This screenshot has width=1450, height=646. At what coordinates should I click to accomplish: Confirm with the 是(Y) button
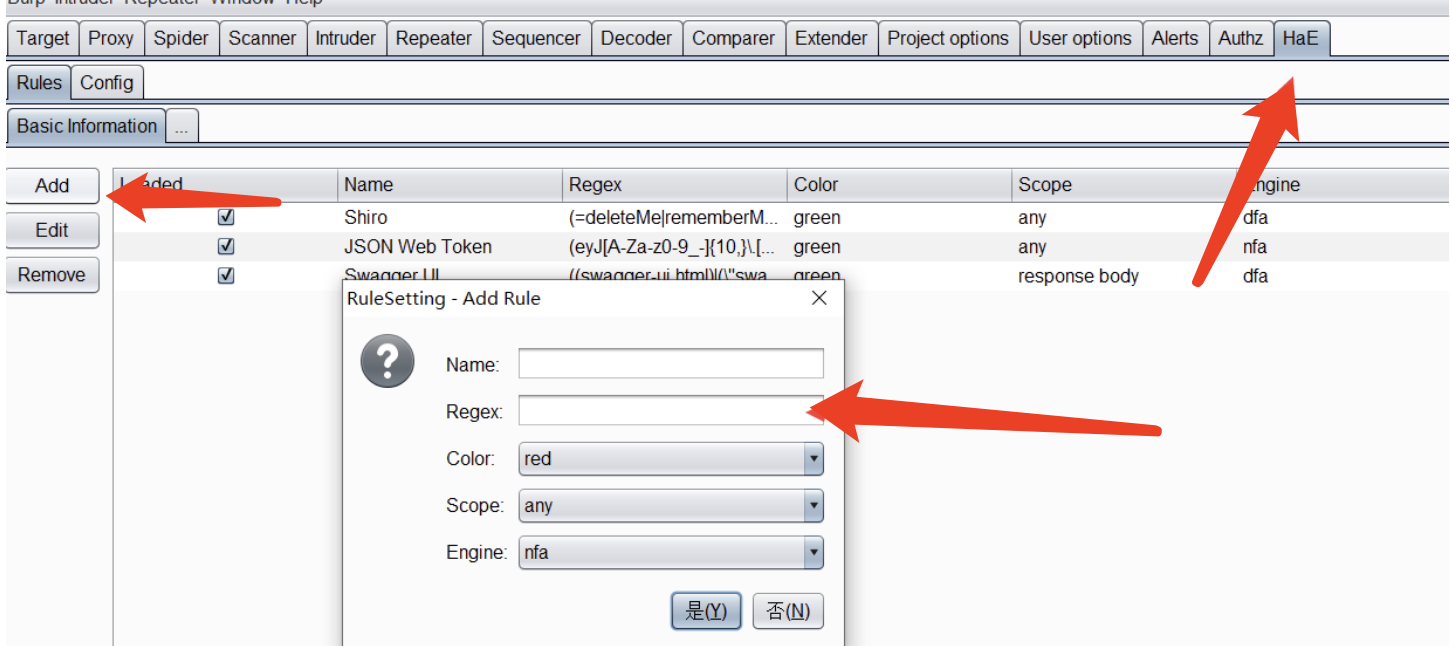706,611
